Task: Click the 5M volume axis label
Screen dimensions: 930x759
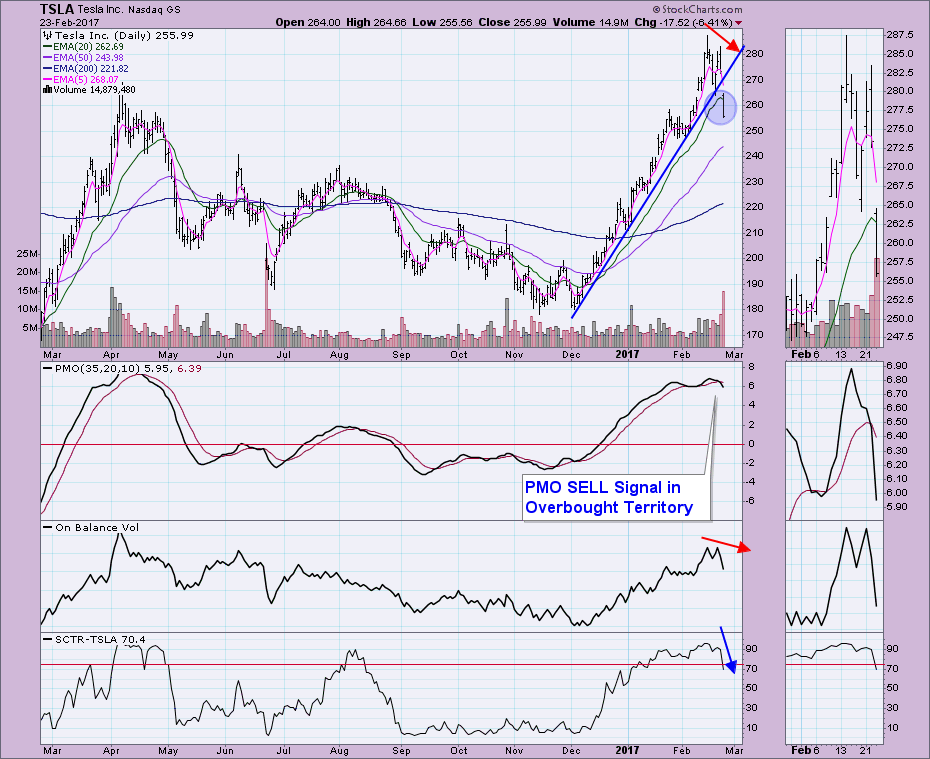Action: 30,328
